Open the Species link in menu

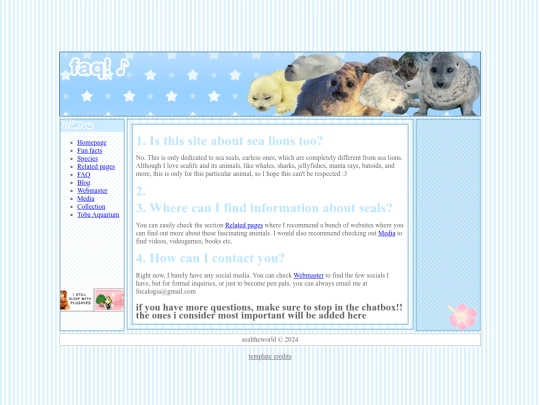coord(87,158)
